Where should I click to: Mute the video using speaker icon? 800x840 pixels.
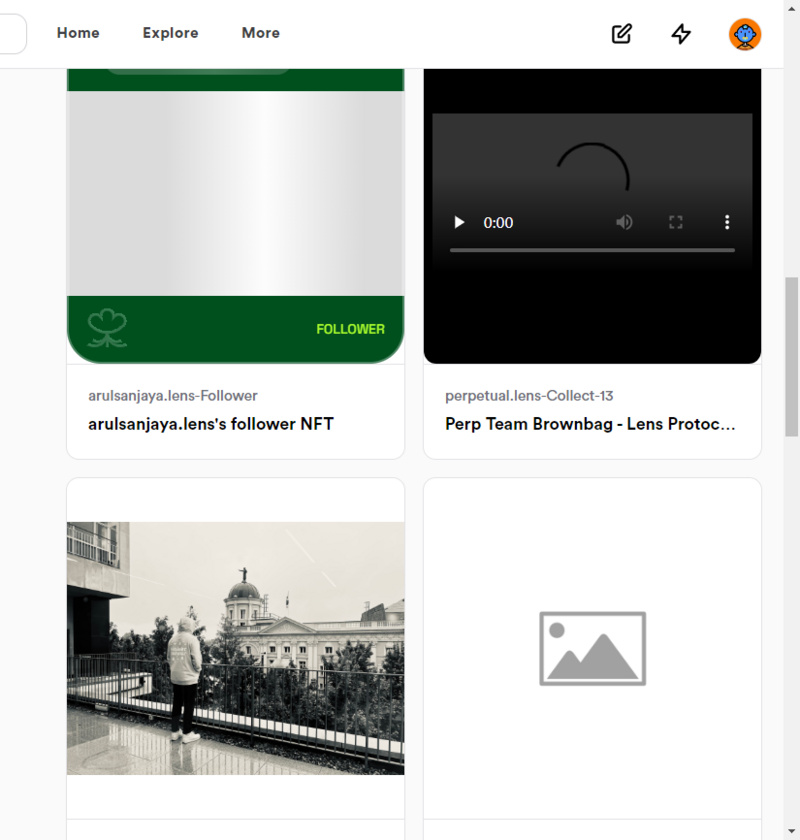624,222
